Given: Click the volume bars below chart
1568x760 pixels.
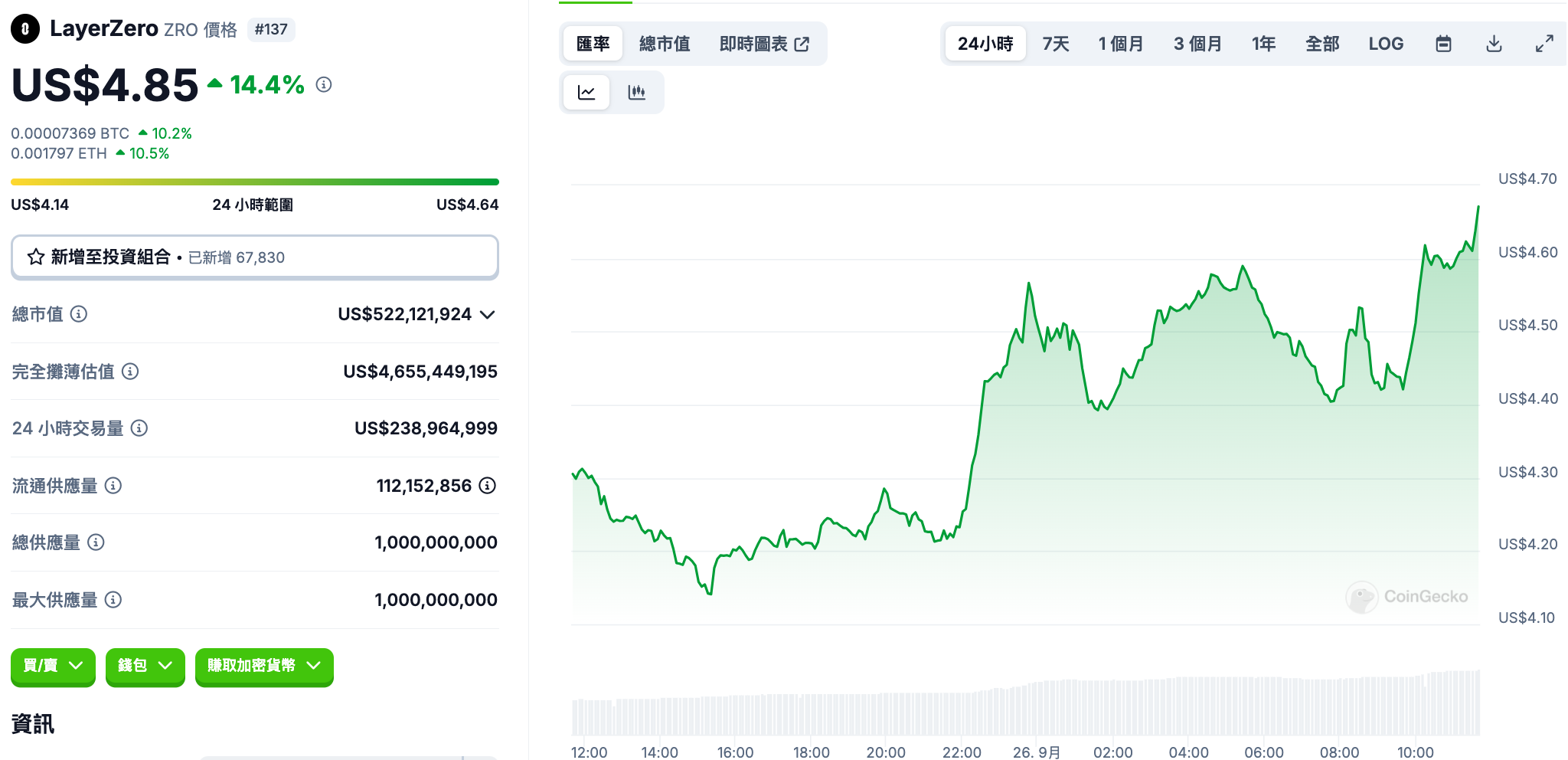Looking at the screenshot, I should [1025, 703].
